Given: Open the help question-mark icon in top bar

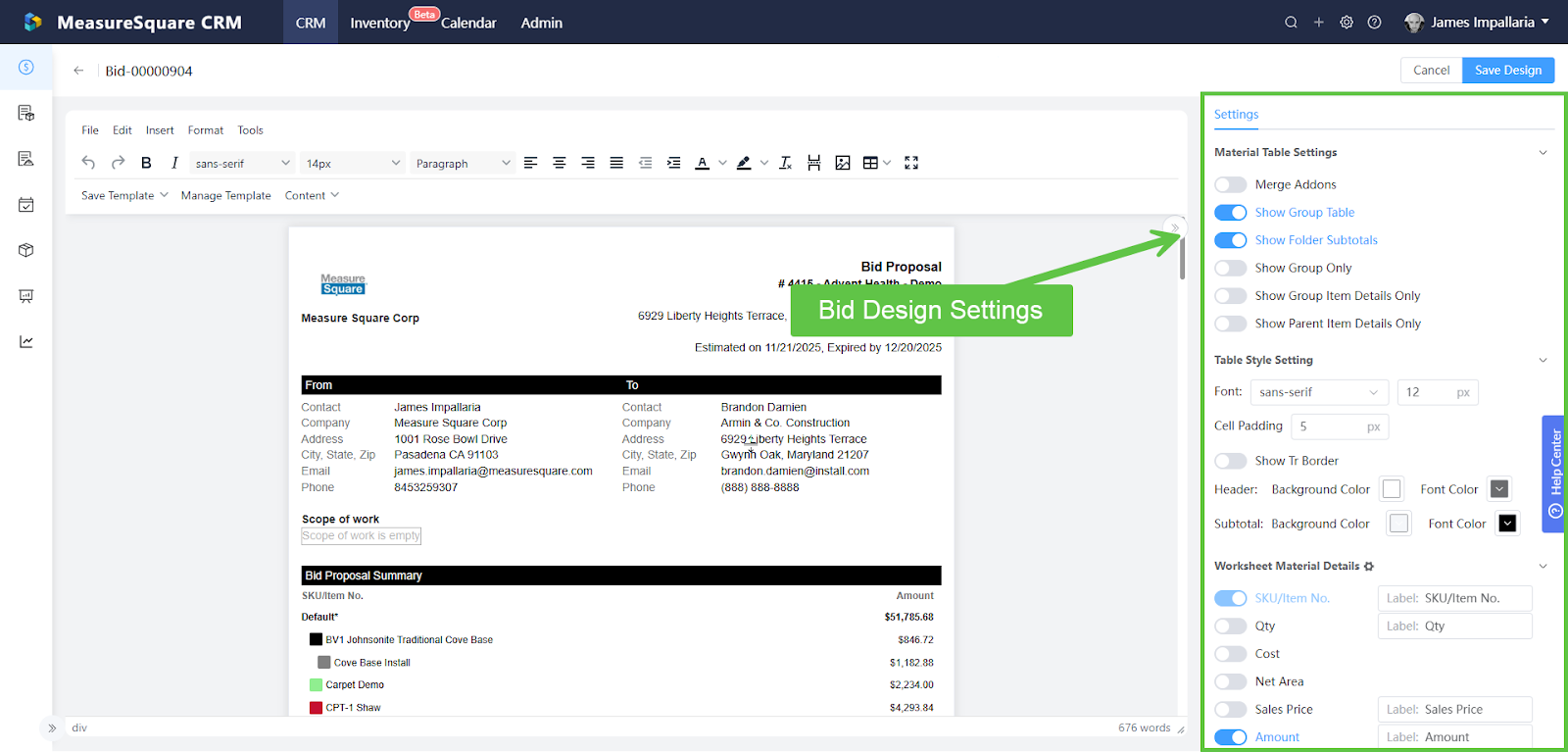Looking at the screenshot, I should pyautogui.click(x=1374, y=23).
